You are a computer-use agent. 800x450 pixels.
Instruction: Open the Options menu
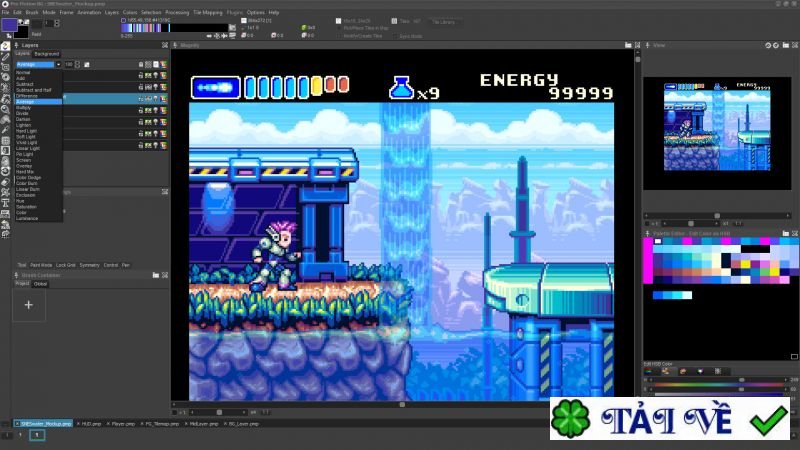pos(256,12)
